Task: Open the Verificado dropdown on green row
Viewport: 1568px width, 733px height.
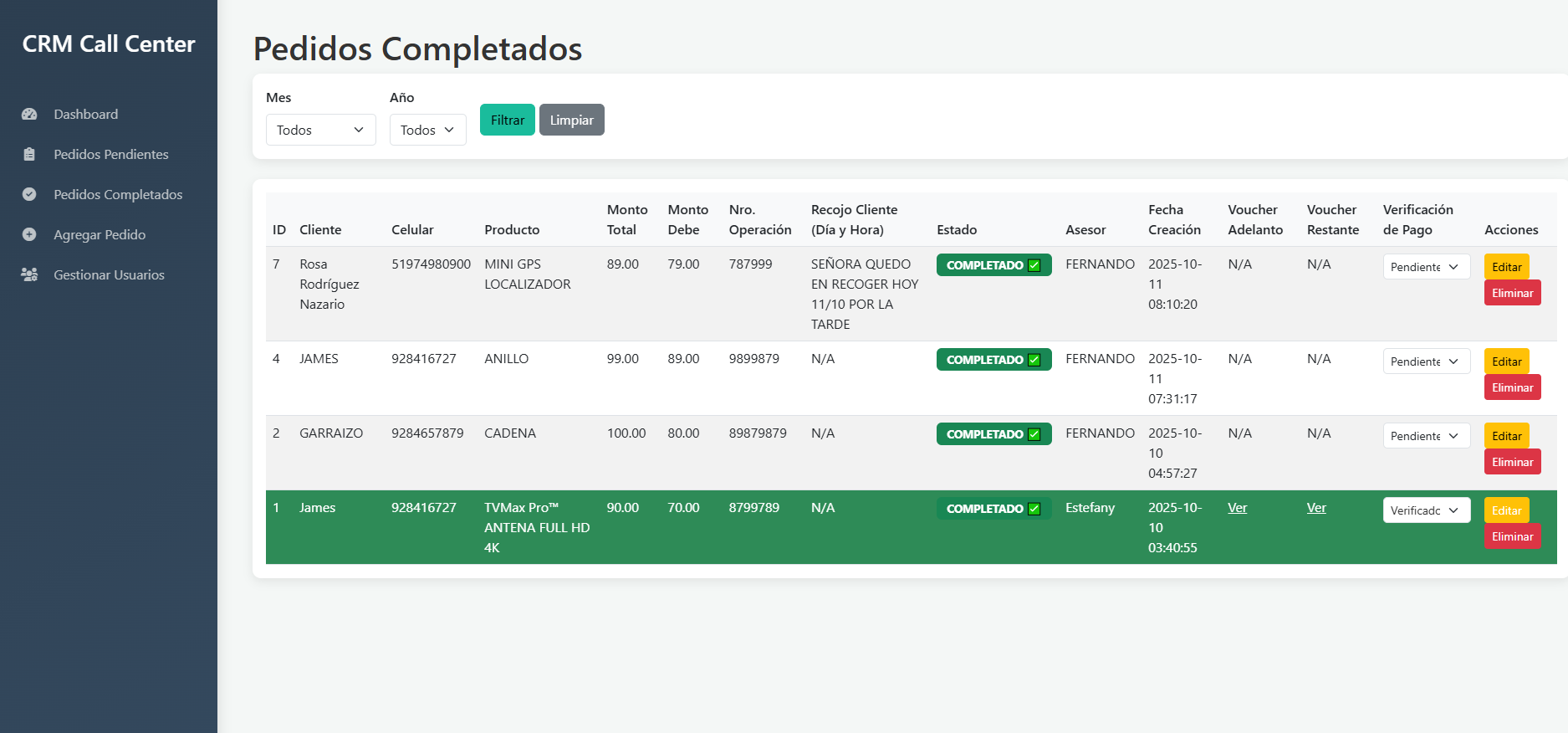Action: [1426, 510]
